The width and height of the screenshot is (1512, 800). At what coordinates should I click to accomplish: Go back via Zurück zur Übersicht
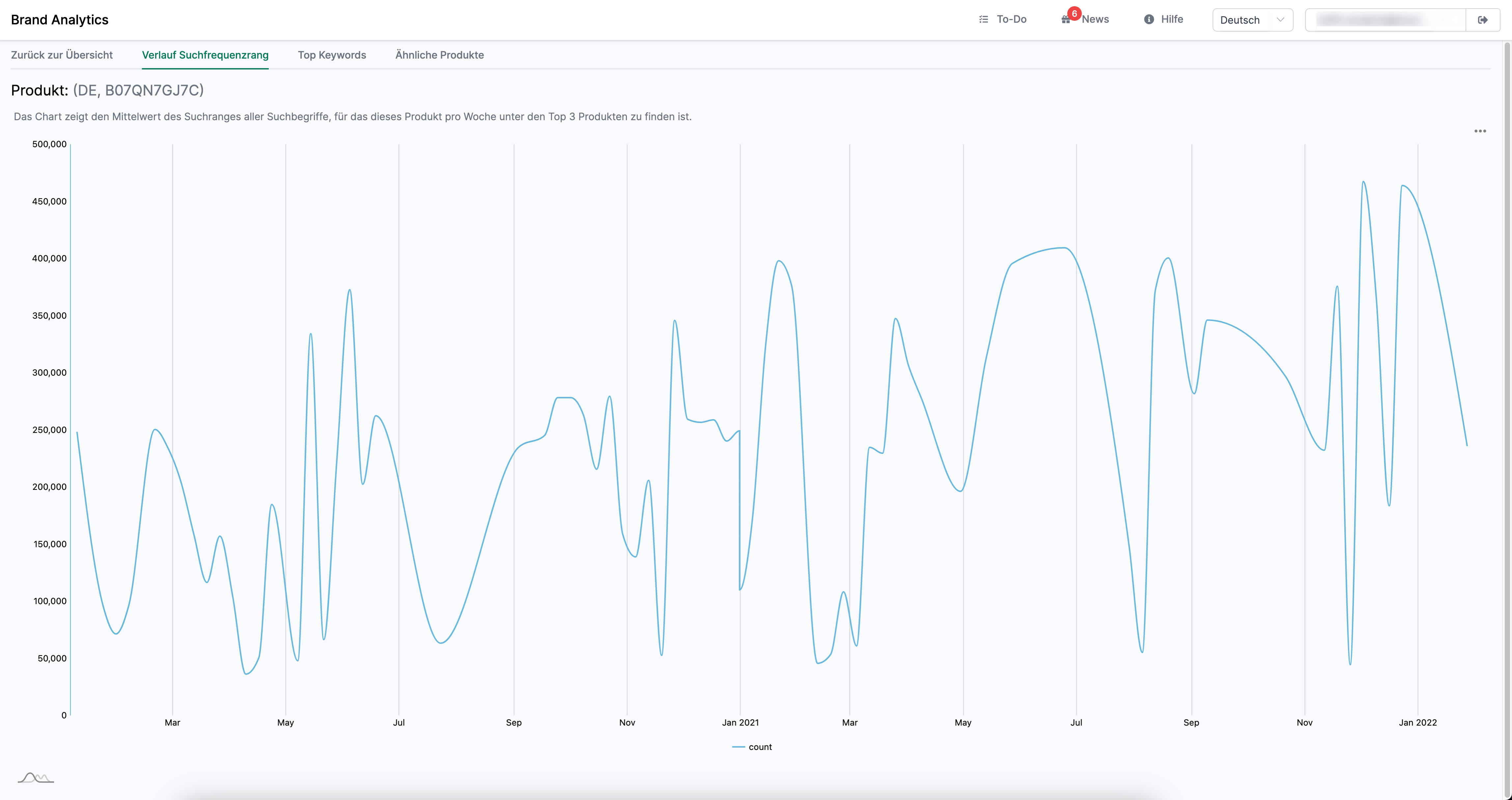[62, 55]
